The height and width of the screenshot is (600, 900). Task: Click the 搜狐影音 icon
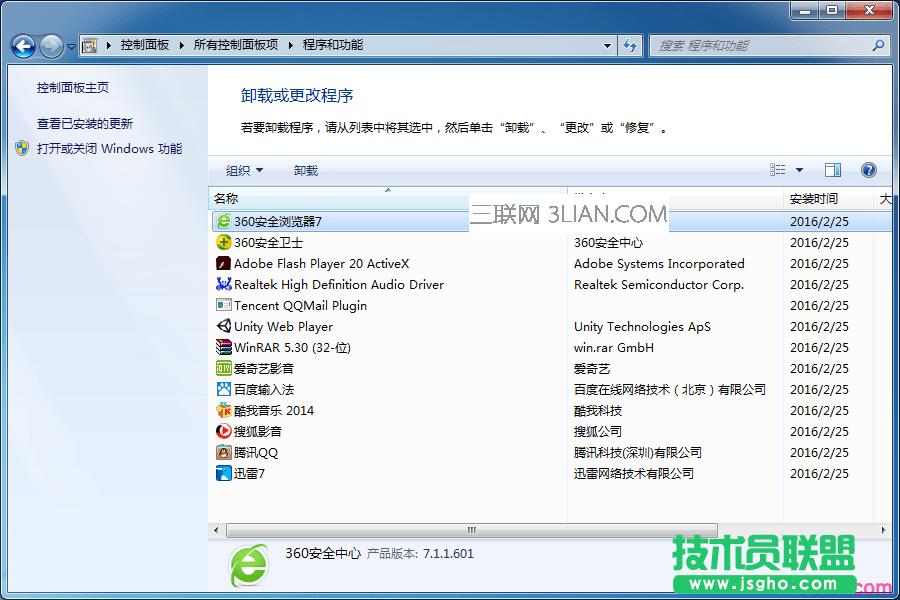[223, 431]
